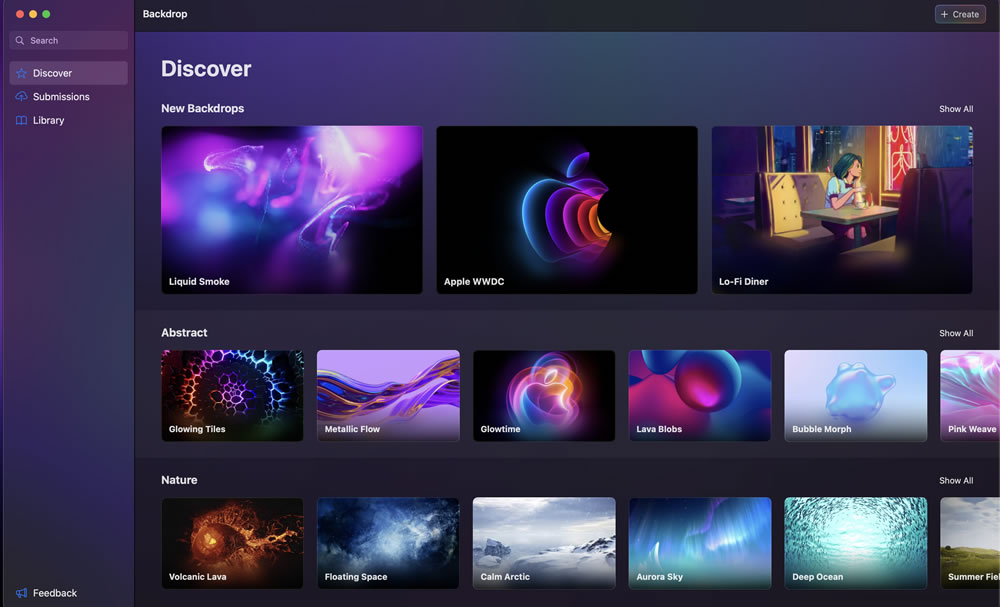
Task: Select the Discover sidebar item
Action: click(68, 73)
